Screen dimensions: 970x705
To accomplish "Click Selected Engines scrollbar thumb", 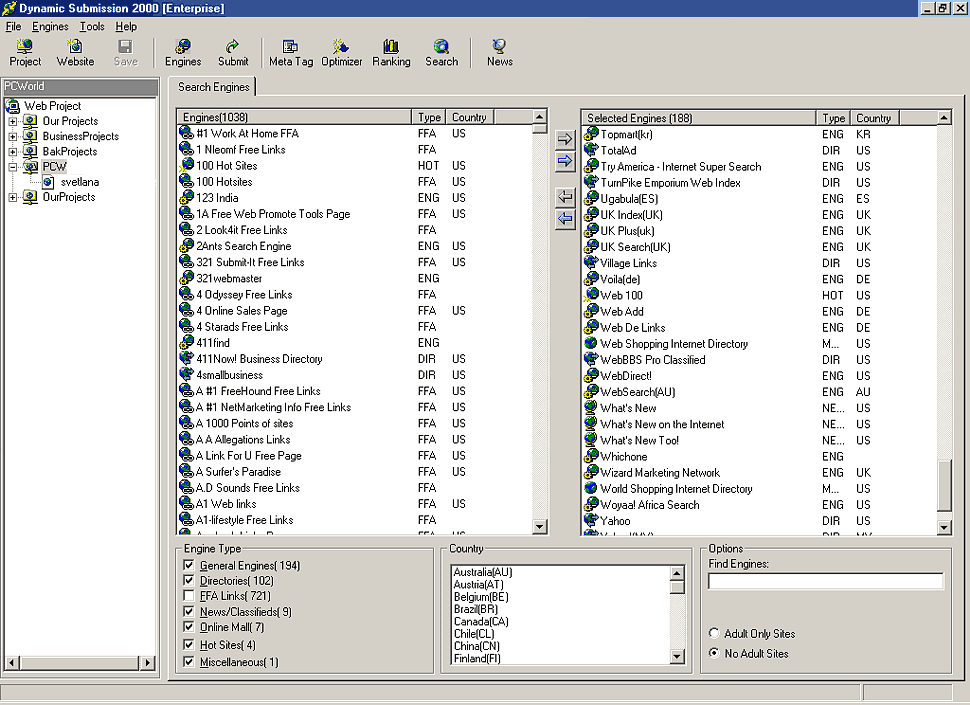I will pos(944,485).
